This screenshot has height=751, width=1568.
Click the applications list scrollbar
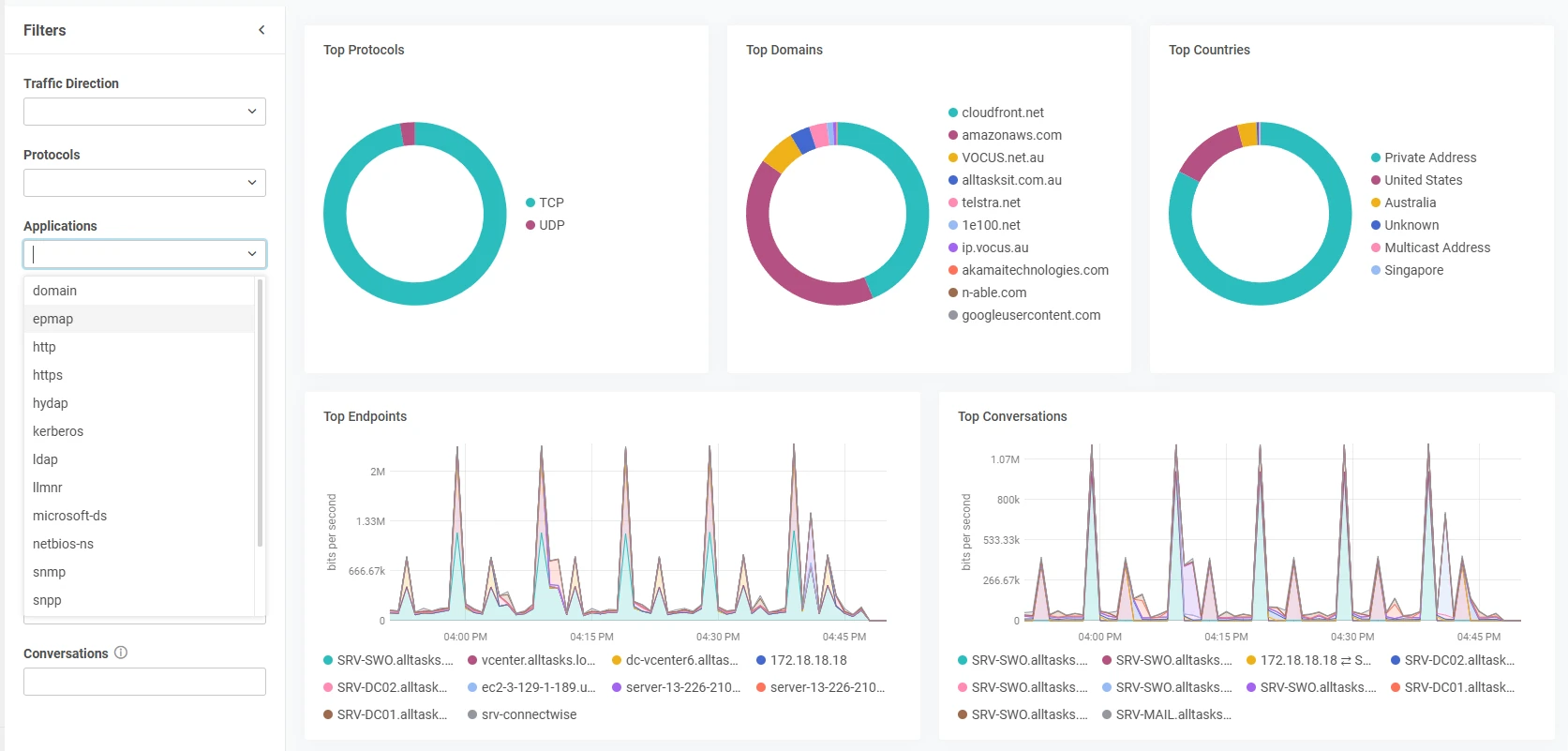tap(260, 413)
